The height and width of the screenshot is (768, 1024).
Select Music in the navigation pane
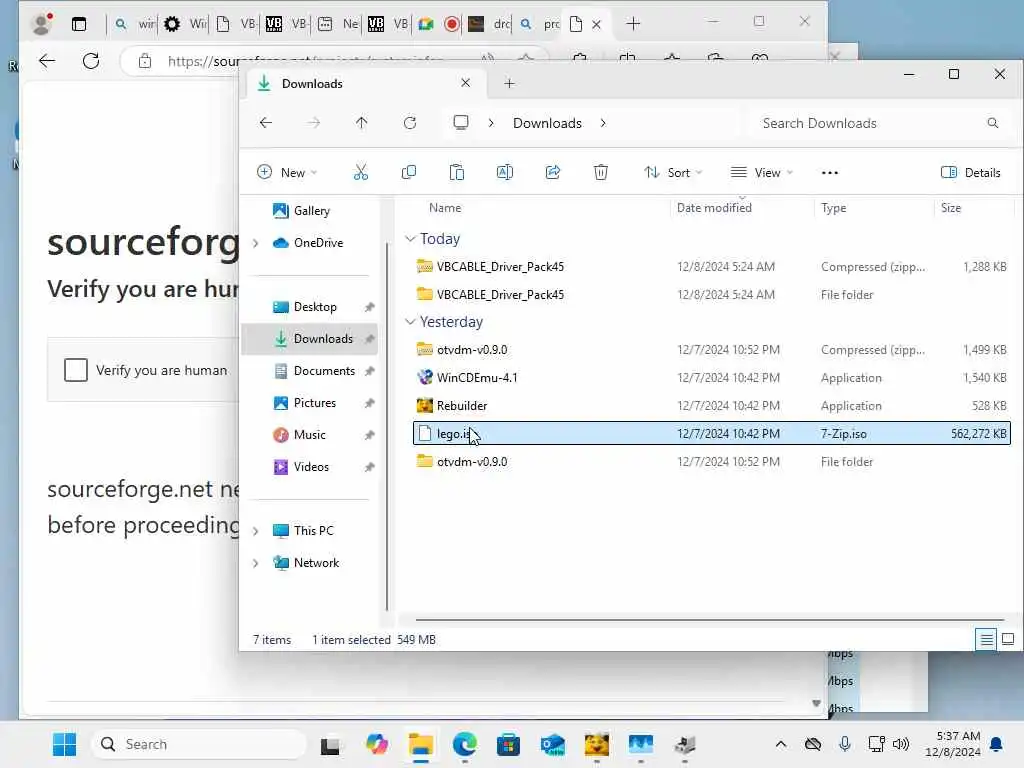click(x=309, y=435)
